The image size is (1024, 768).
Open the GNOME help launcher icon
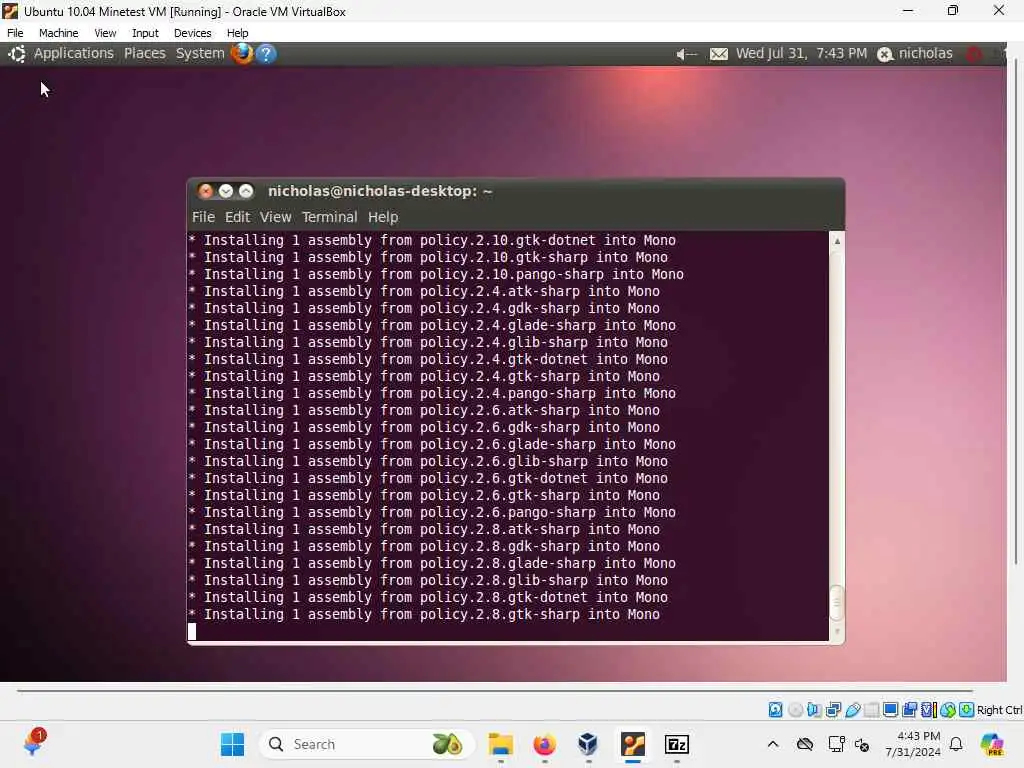click(x=266, y=54)
